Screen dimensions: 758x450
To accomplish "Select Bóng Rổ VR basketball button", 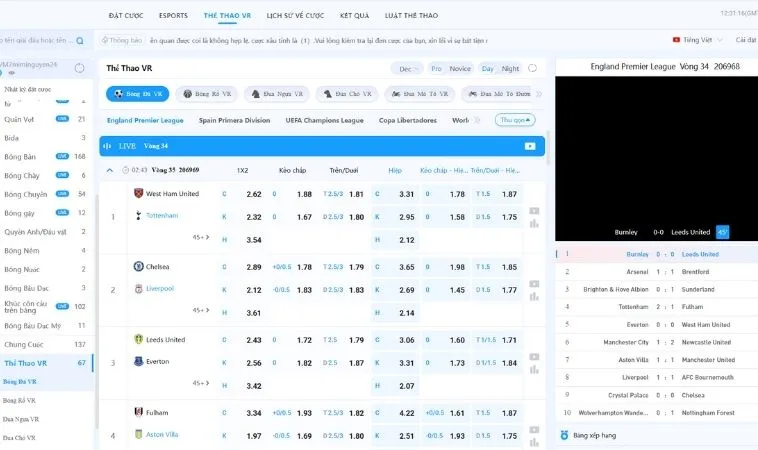I will pos(207,94).
